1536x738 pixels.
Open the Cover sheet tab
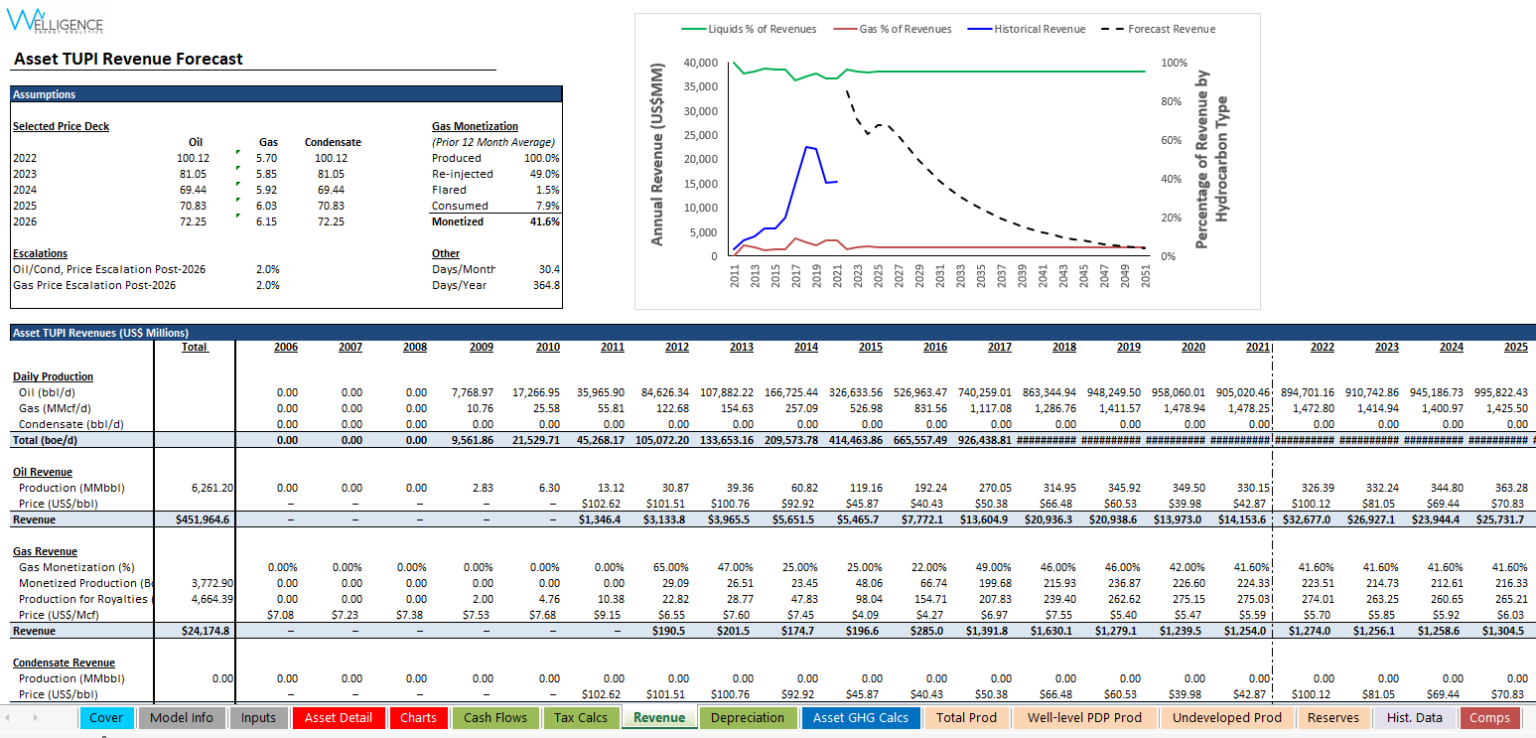click(106, 718)
